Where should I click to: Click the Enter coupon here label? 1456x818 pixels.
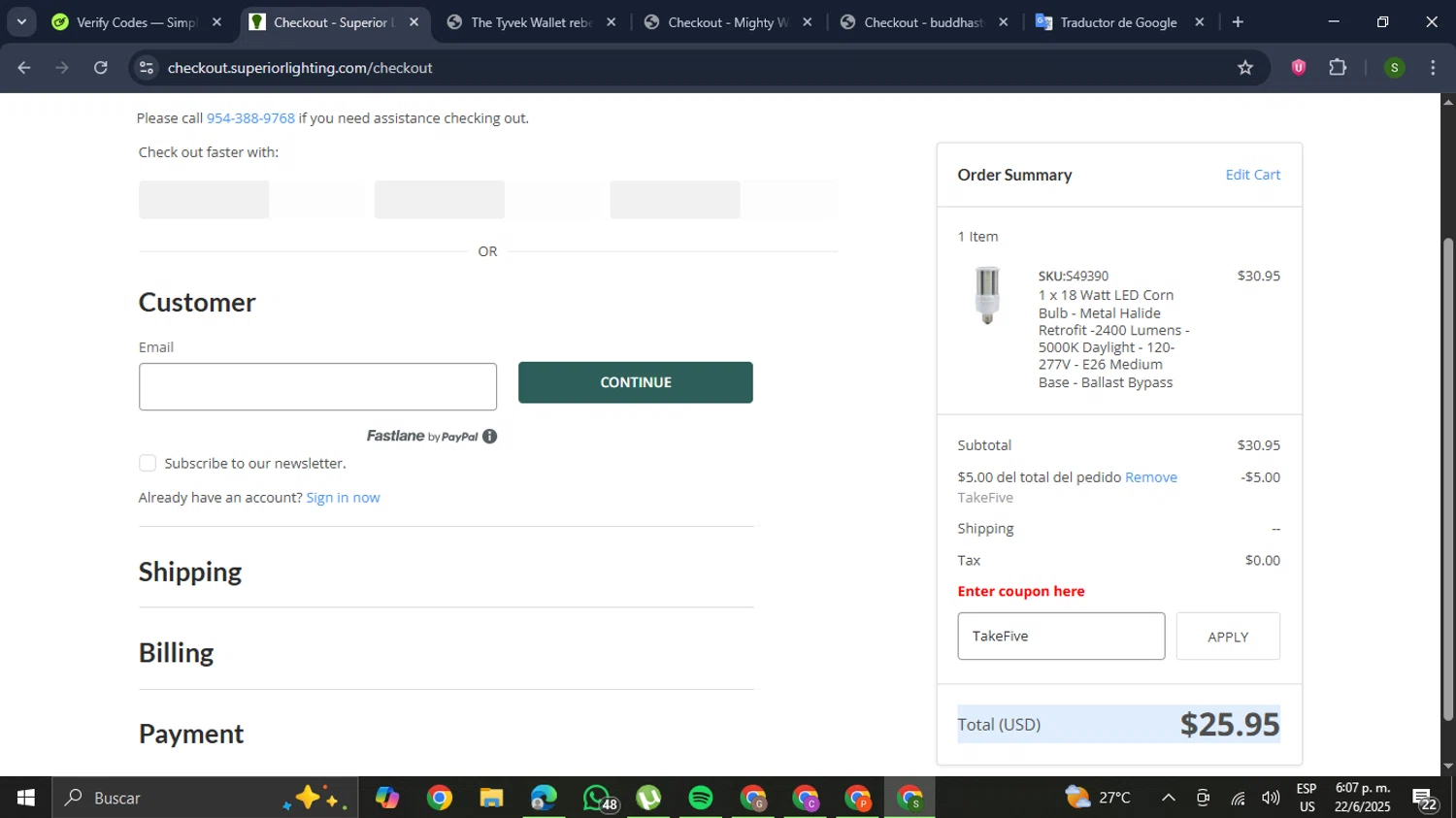pyautogui.click(x=1021, y=591)
